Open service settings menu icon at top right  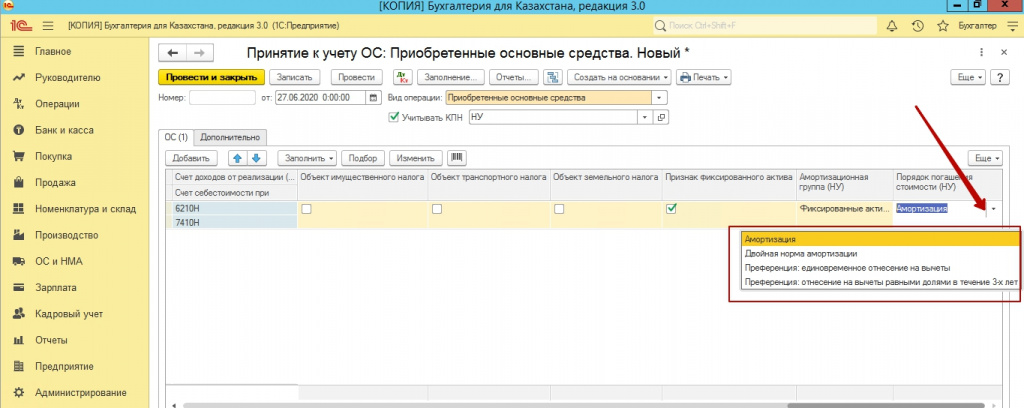coord(1012,26)
